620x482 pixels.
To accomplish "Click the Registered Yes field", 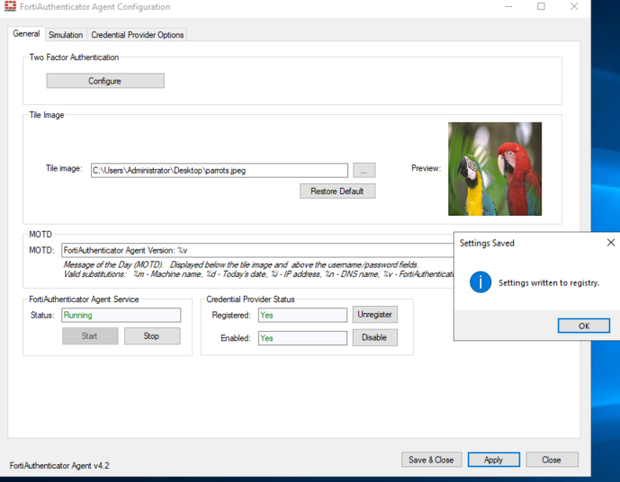I will pos(302,315).
